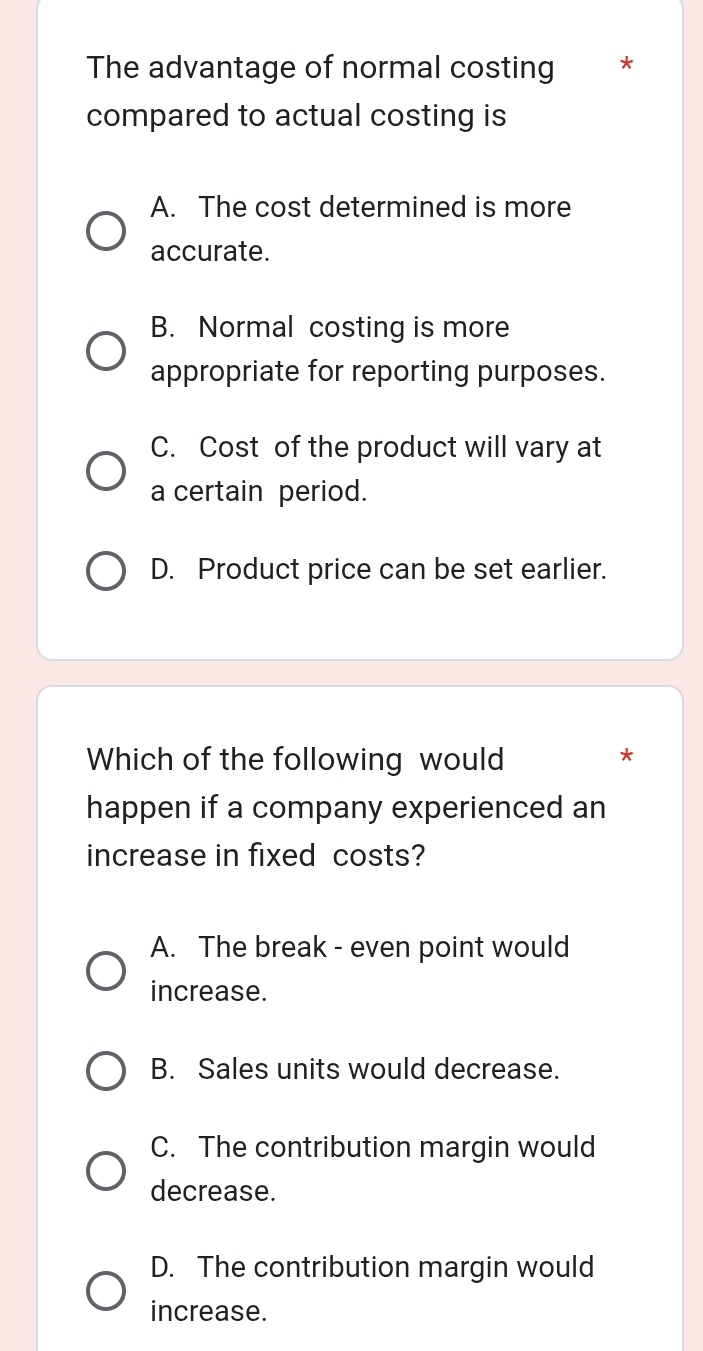Select option A 'The cost determined is more accurate'
This screenshot has width=703, height=1351.
(x=106, y=230)
